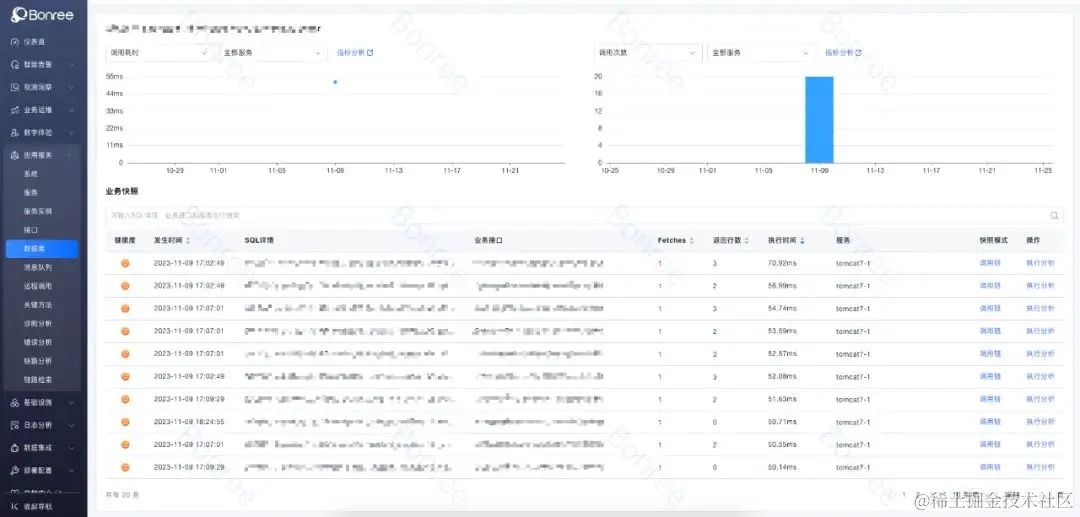Open 执行分析 link in the 50.14ms row

(x=1040, y=467)
